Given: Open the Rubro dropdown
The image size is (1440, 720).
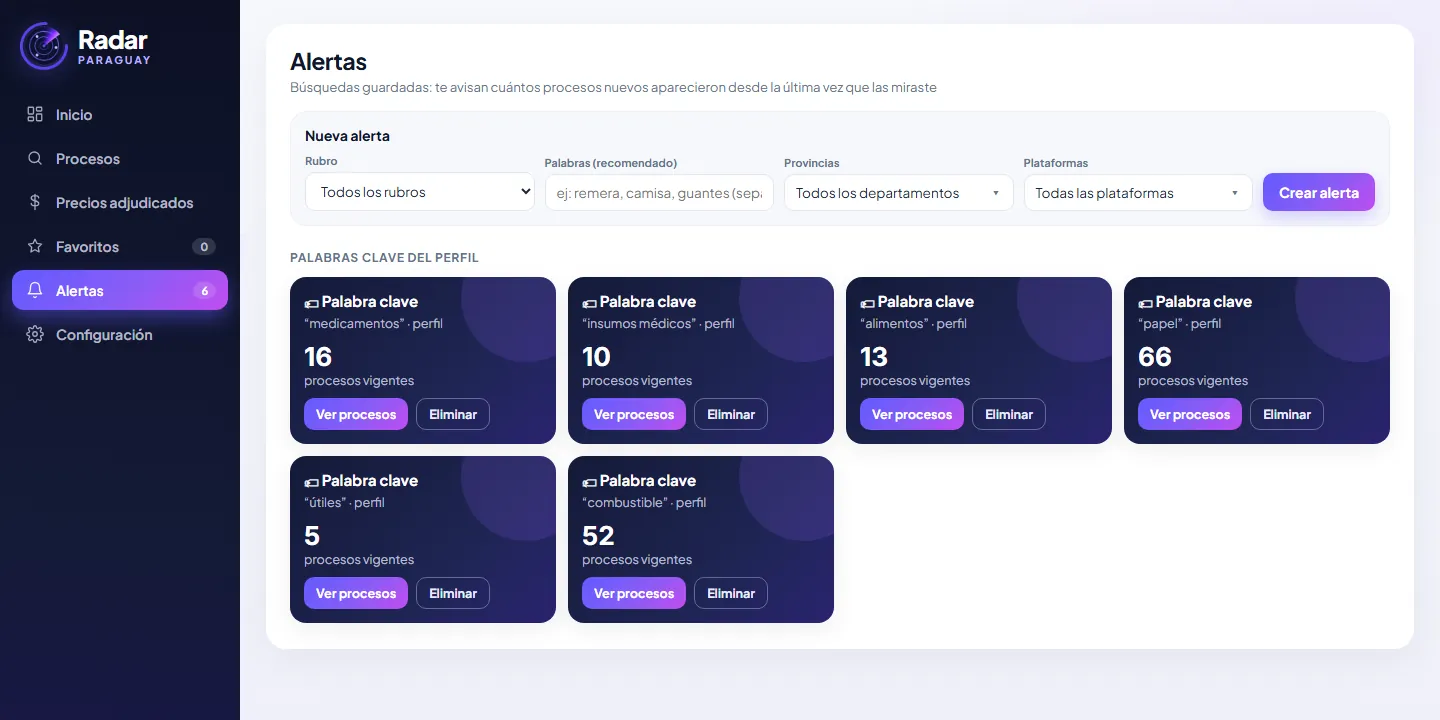Looking at the screenshot, I should point(420,192).
